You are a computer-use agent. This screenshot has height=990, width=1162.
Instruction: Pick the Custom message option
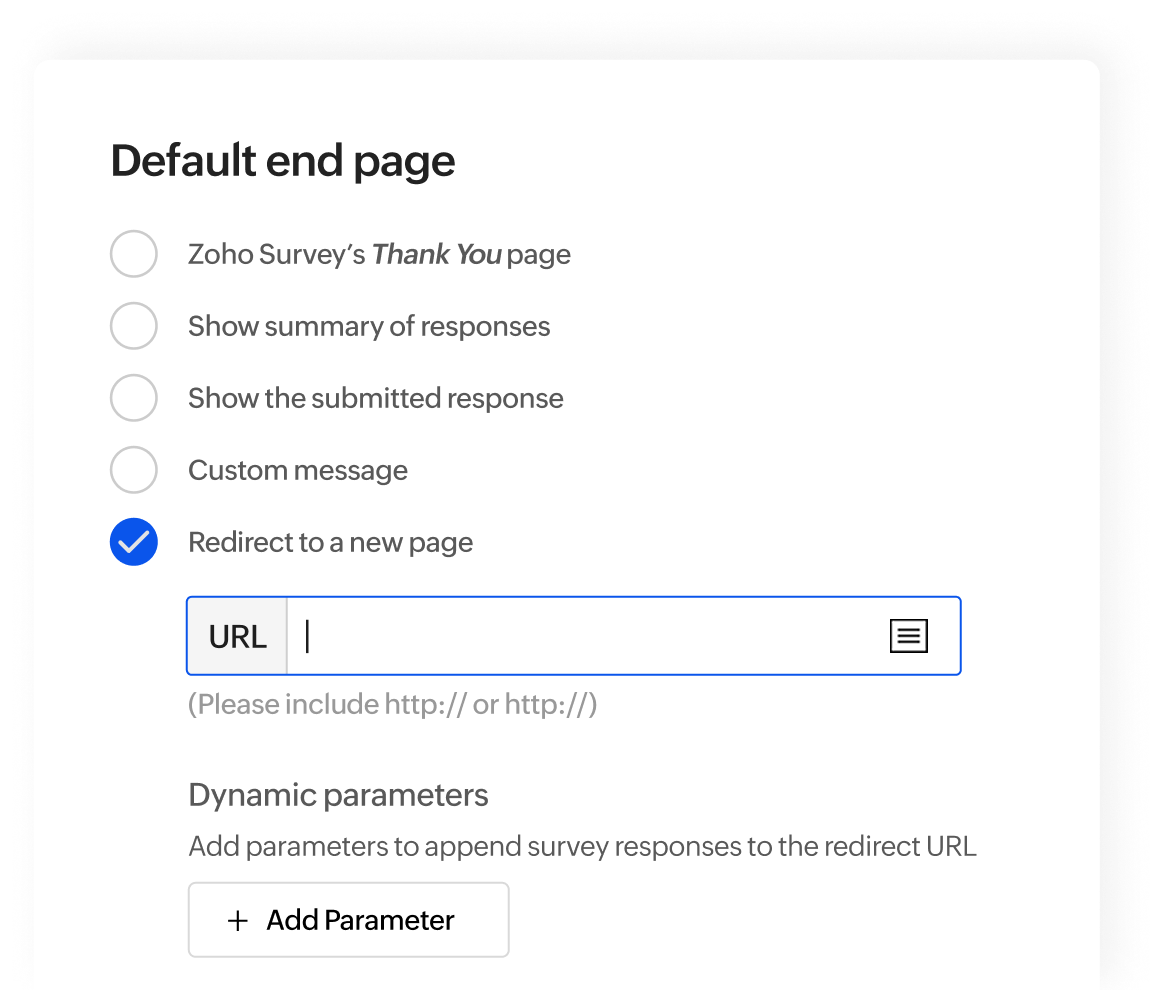[133, 470]
